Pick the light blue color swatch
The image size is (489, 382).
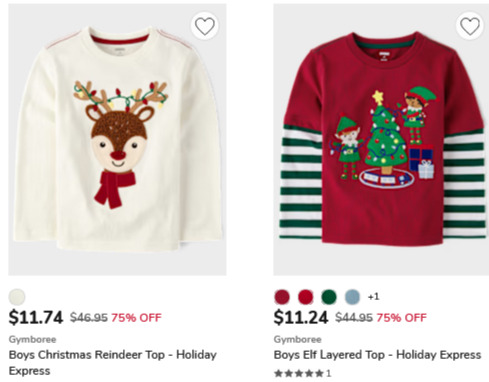tap(352, 297)
